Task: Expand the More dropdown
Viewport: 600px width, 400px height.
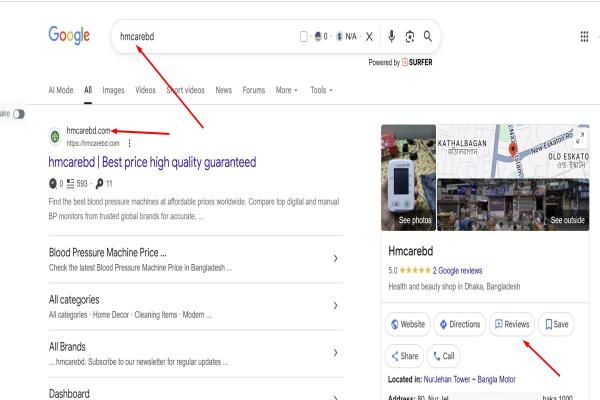Action: click(x=287, y=90)
